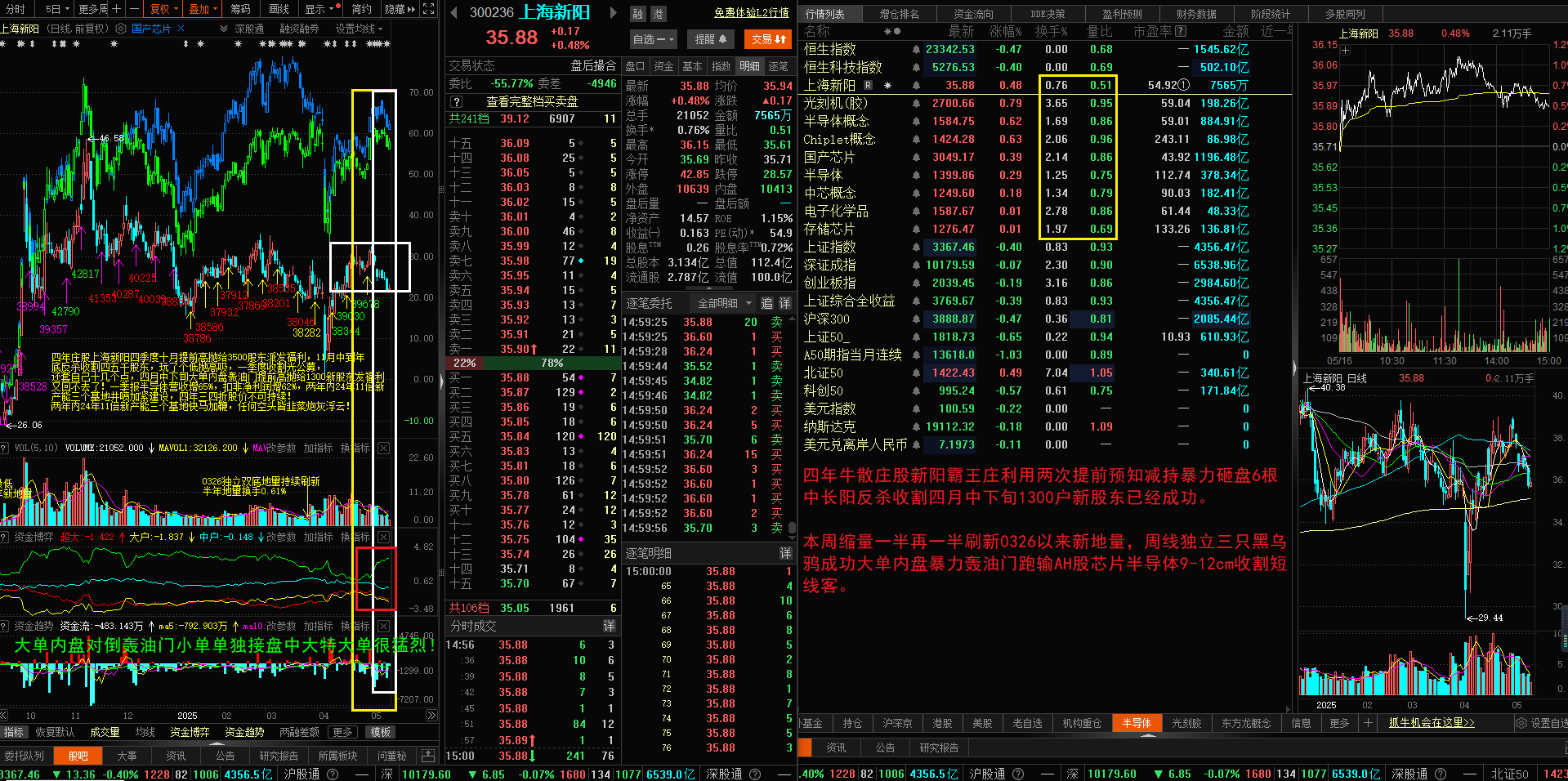1568x781 pixels.
Task: Open the 交易 trade button
Action: [x=769, y=39]
